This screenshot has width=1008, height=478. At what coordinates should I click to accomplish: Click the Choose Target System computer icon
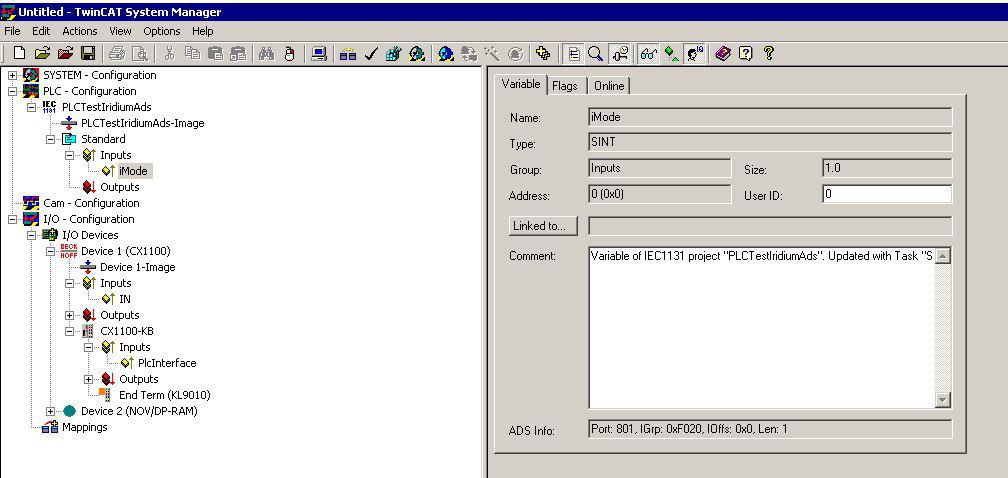point(319,54)
